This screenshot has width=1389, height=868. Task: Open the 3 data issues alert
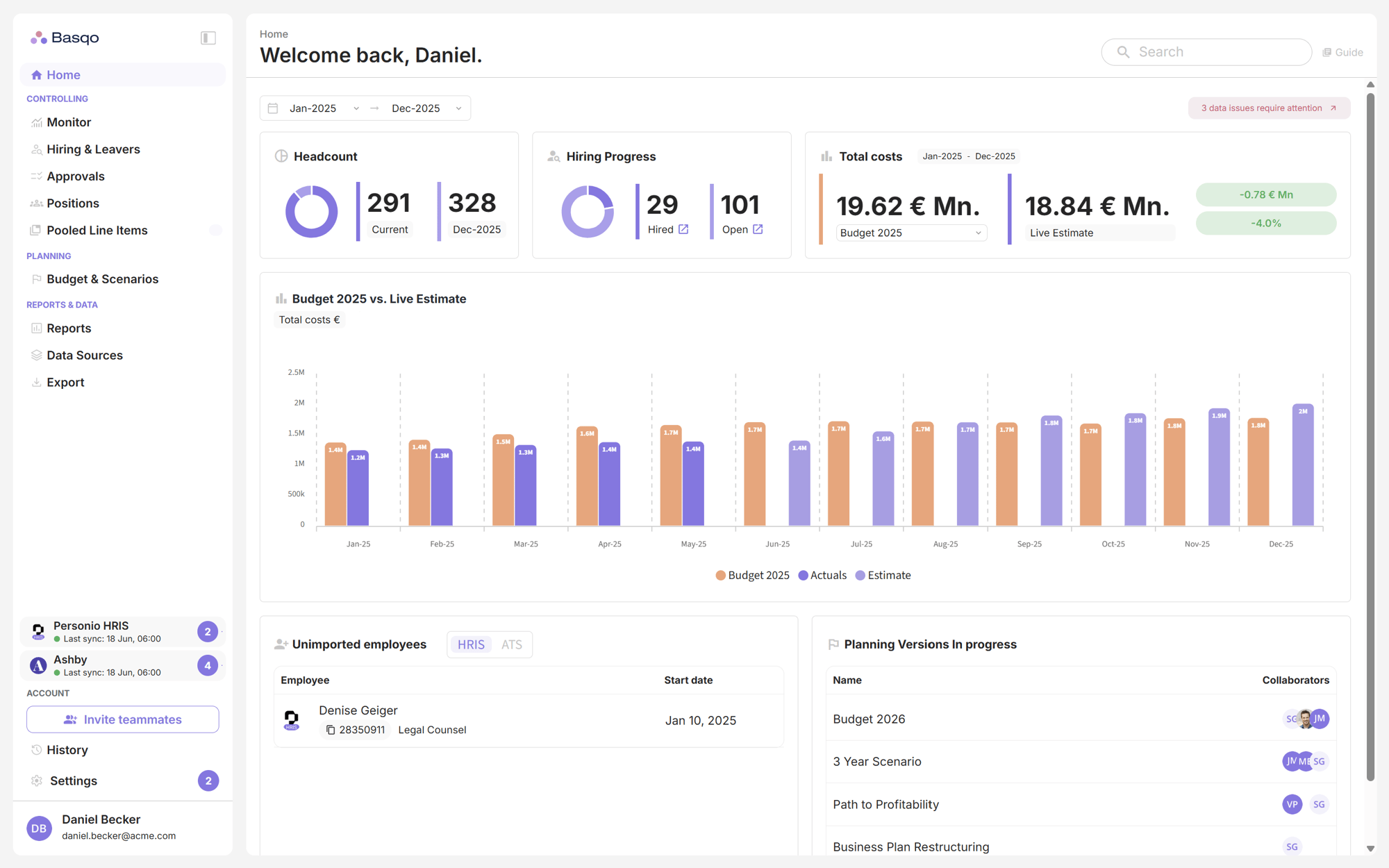1268,108
